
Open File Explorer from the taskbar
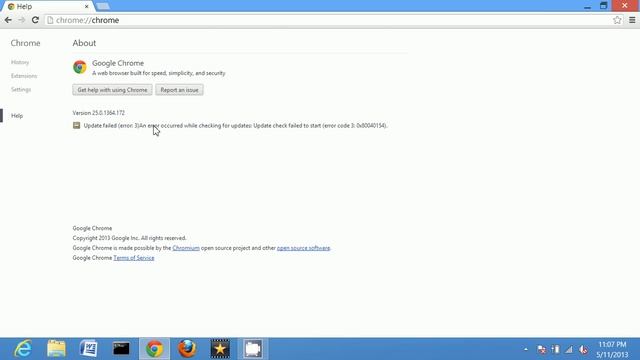point(56,349)
